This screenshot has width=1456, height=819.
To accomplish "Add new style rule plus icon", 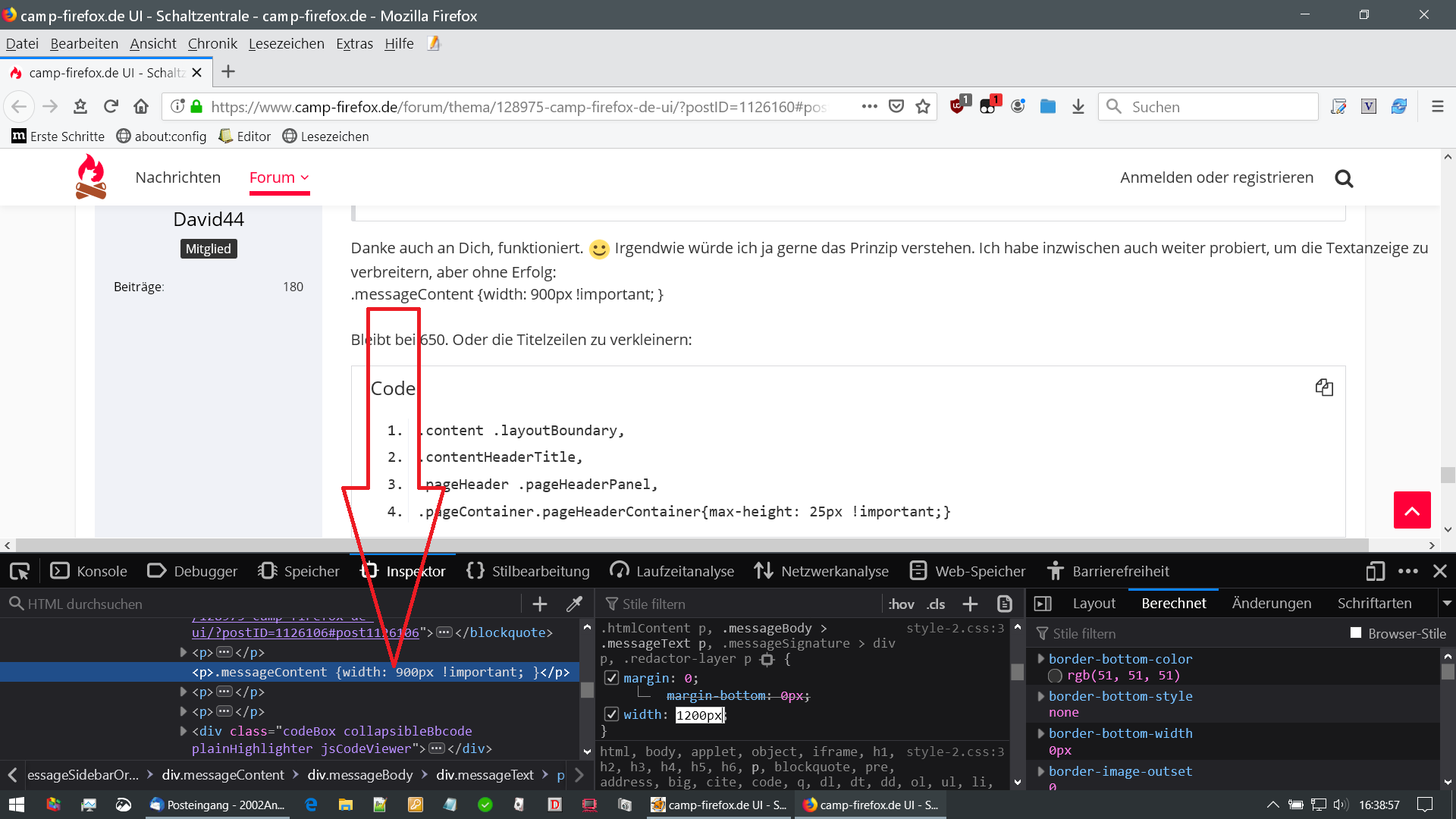I will coord(970,604).
